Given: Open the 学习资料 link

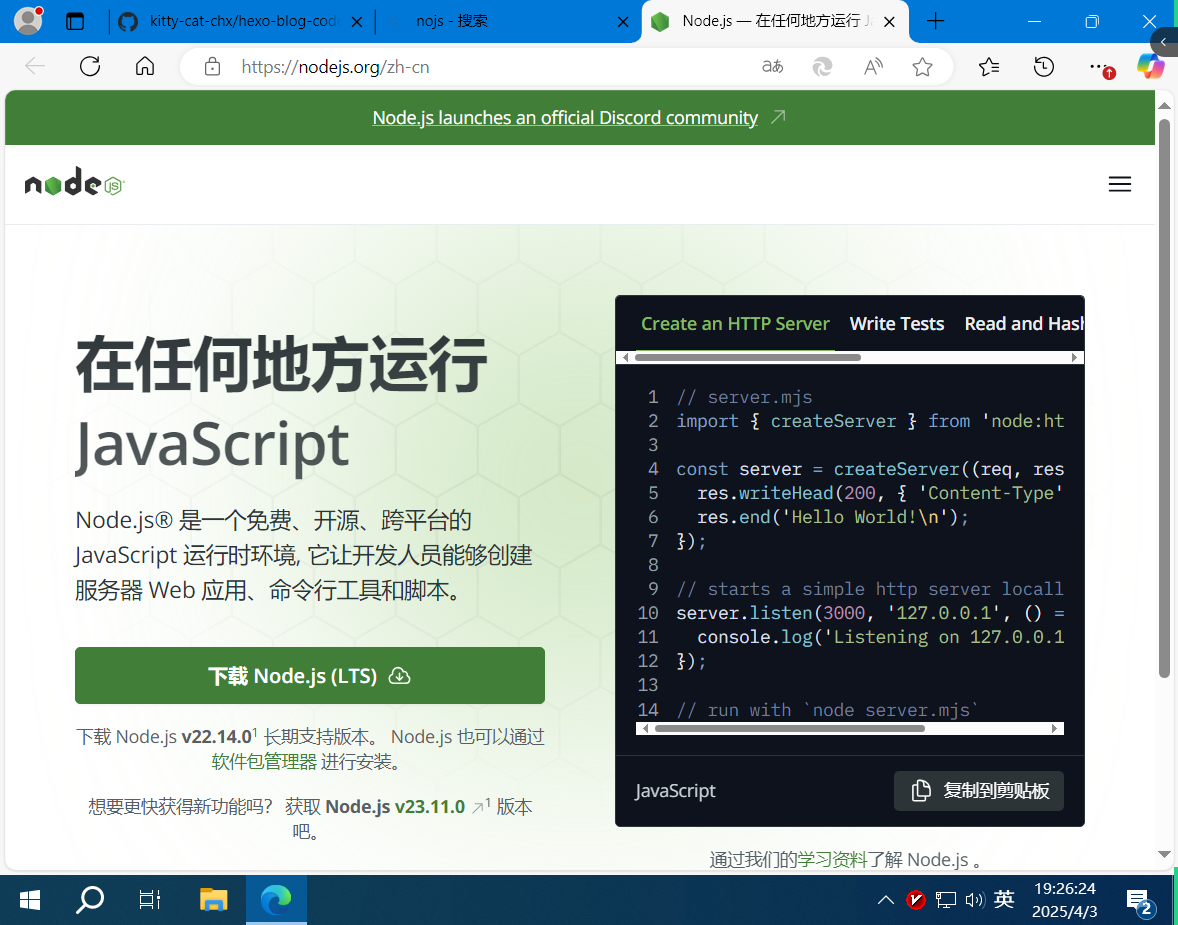Looking at the screenshot, I should [x=832, y=860].
